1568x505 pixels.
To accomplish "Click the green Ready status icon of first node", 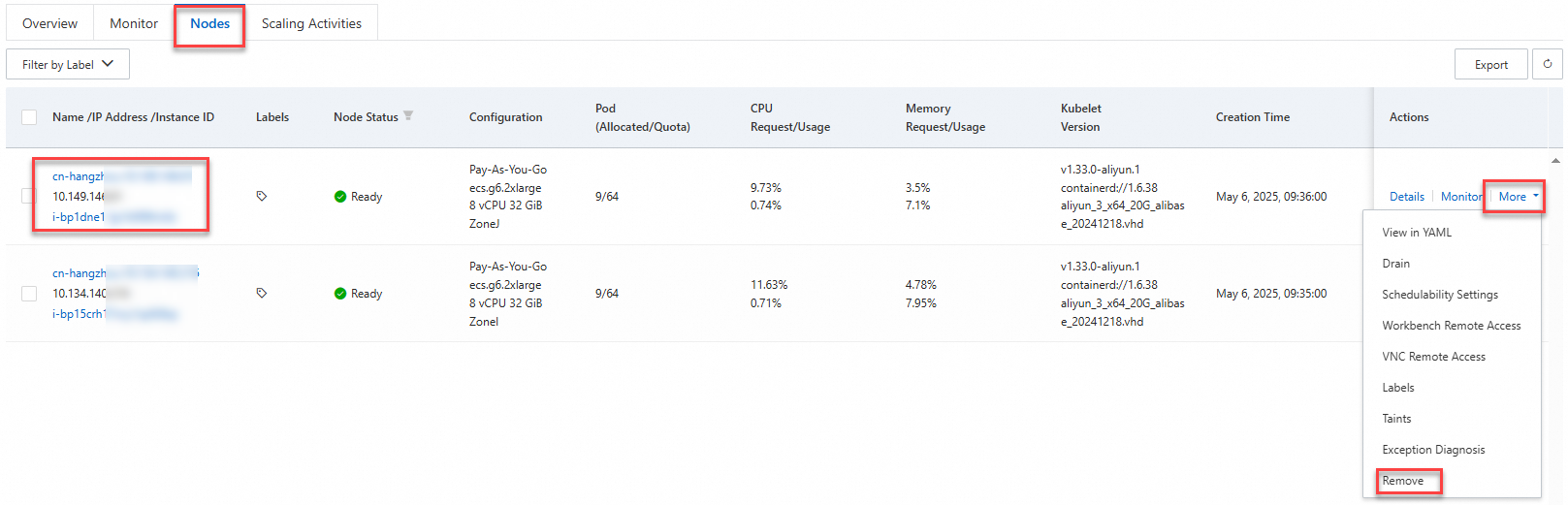I will (340, 197).
